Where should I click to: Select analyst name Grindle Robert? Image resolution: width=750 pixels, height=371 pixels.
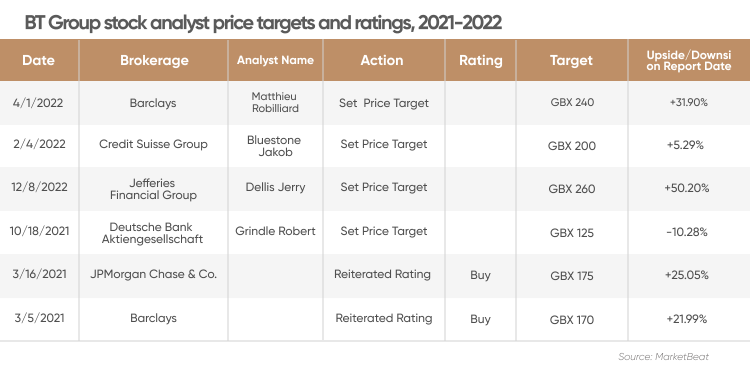click(275, 231)
